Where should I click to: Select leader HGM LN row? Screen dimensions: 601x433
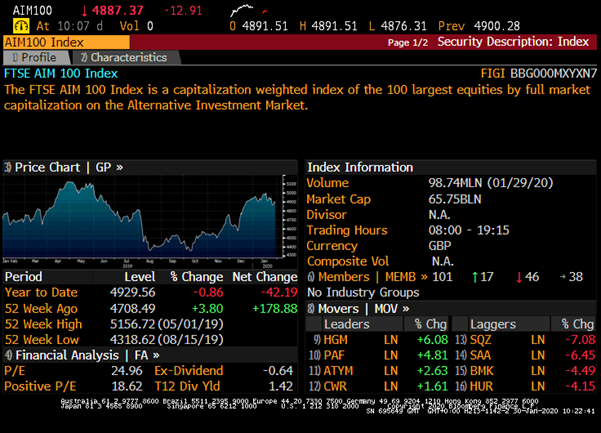point(378,340)
